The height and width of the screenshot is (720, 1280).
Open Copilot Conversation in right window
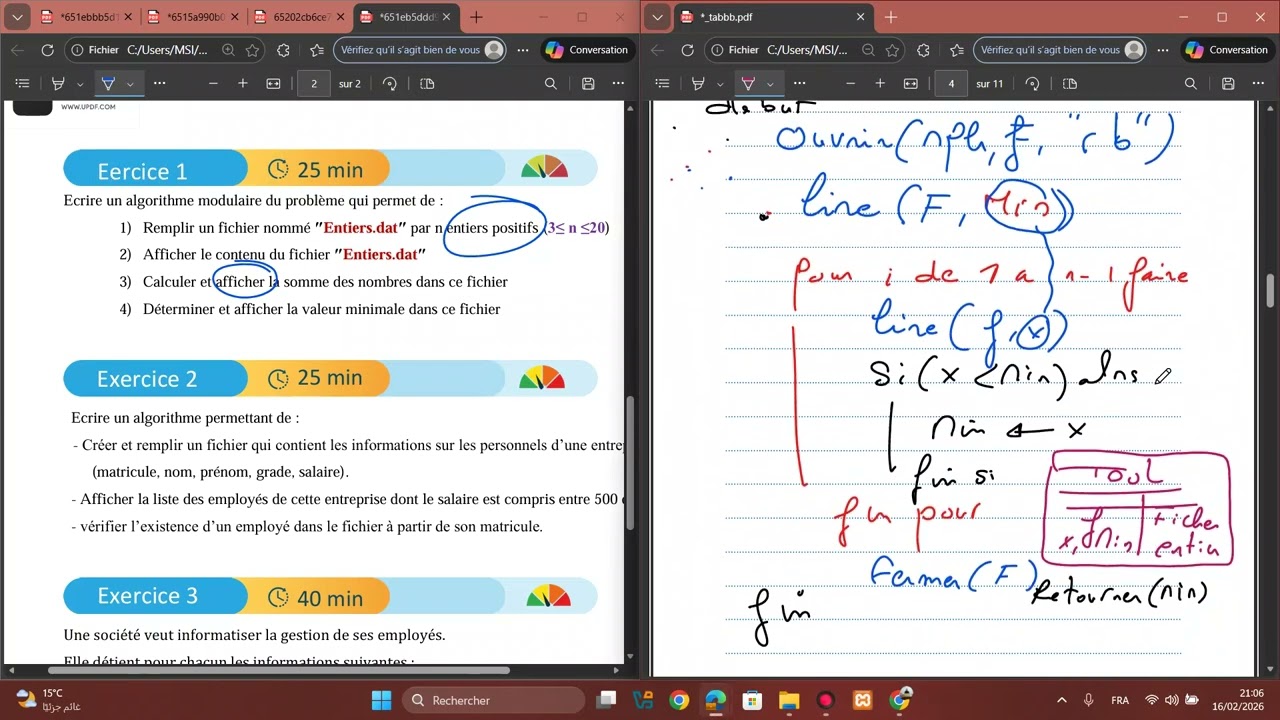1228,50
